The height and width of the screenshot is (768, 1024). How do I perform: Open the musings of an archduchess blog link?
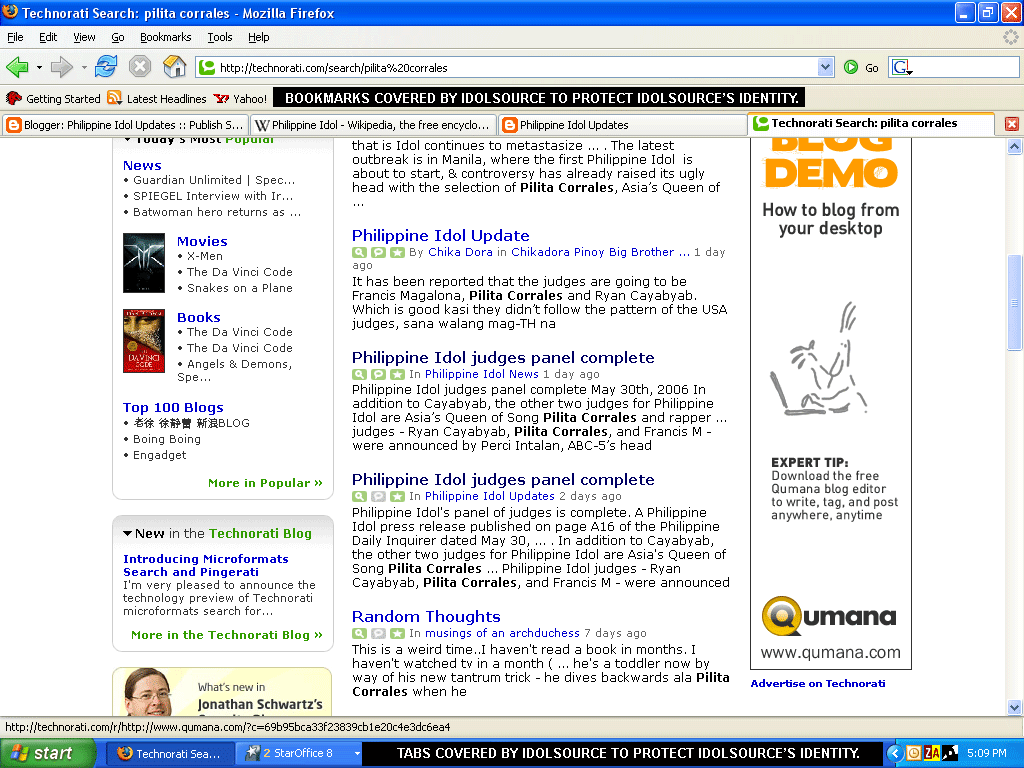point(502,633)
